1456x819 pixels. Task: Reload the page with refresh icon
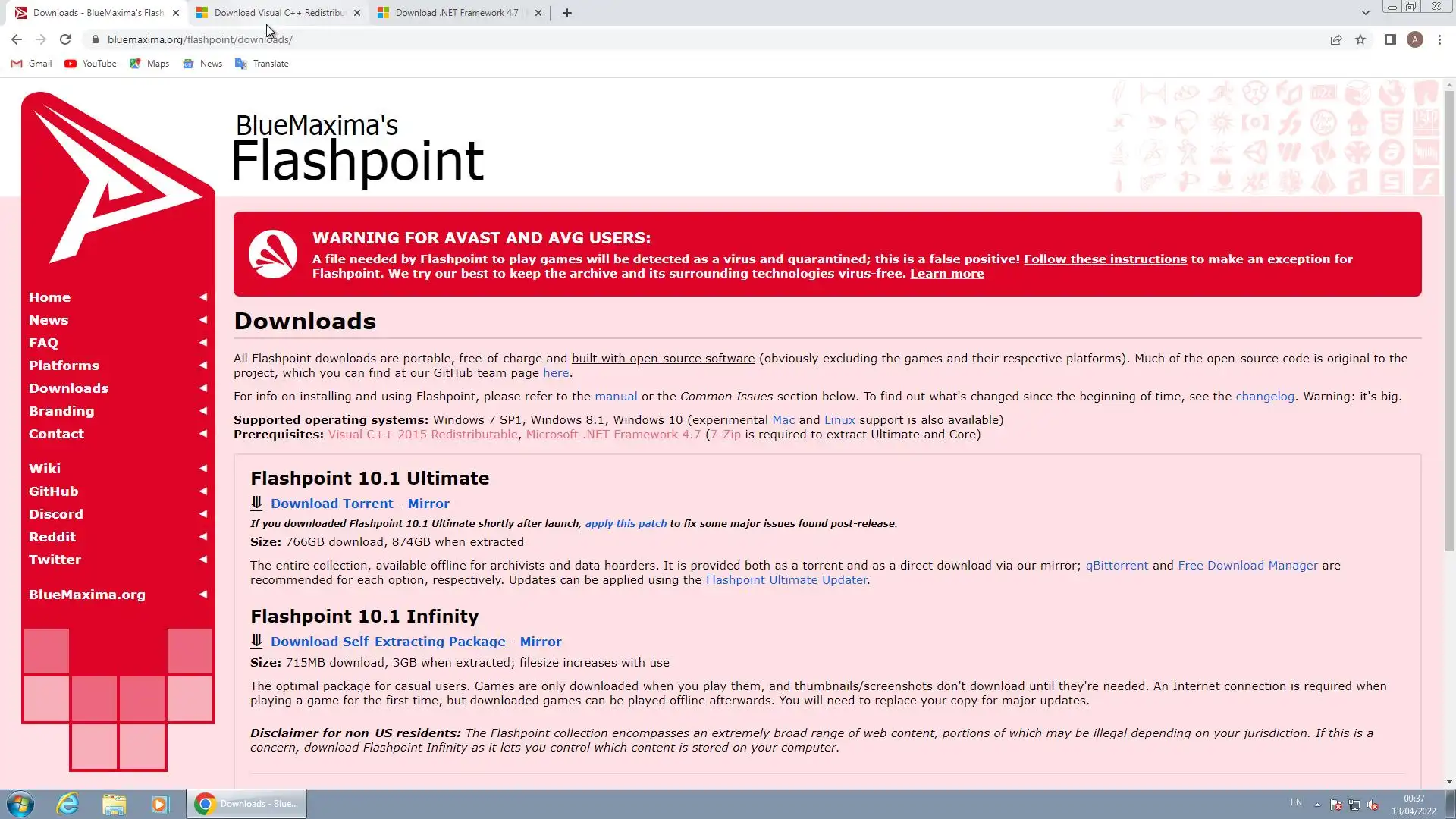(x=65, y=39)
